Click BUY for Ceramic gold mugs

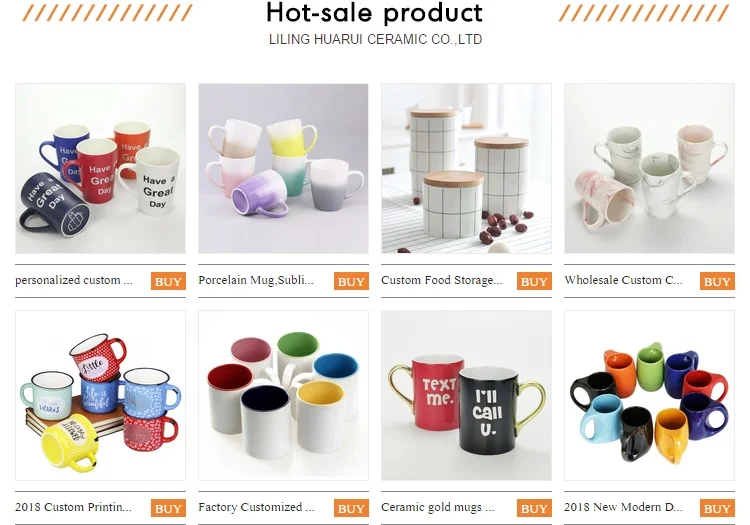[x=534, y=508]
